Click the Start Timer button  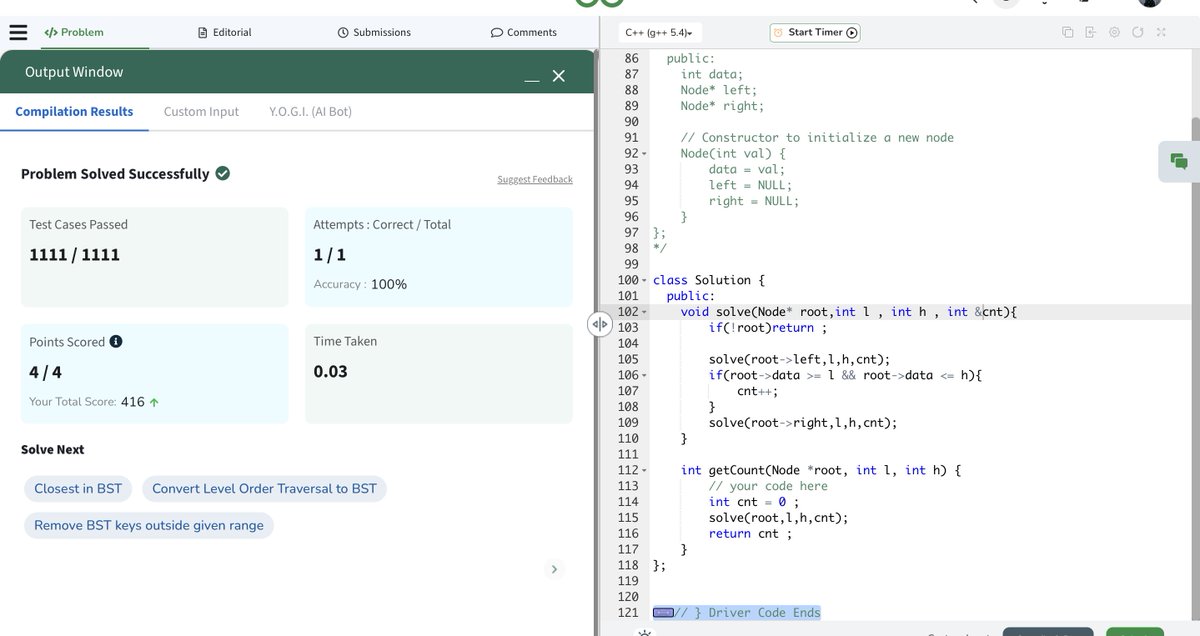pyautogui.click(x=815, y=32)
